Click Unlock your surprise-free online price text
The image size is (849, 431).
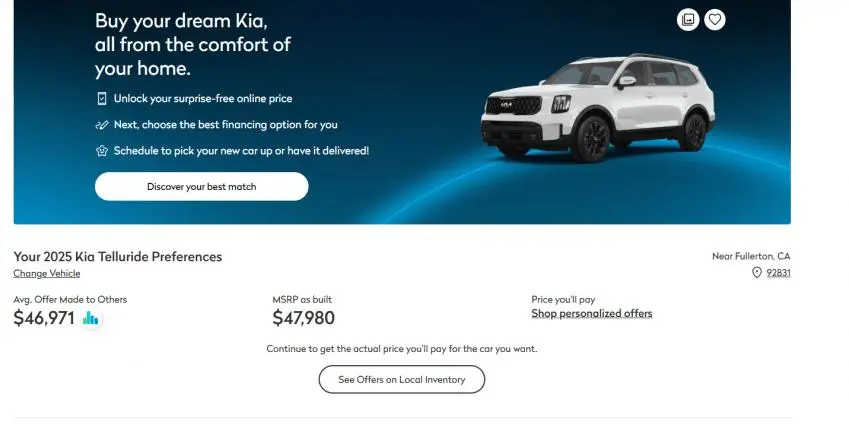point(203,99)
